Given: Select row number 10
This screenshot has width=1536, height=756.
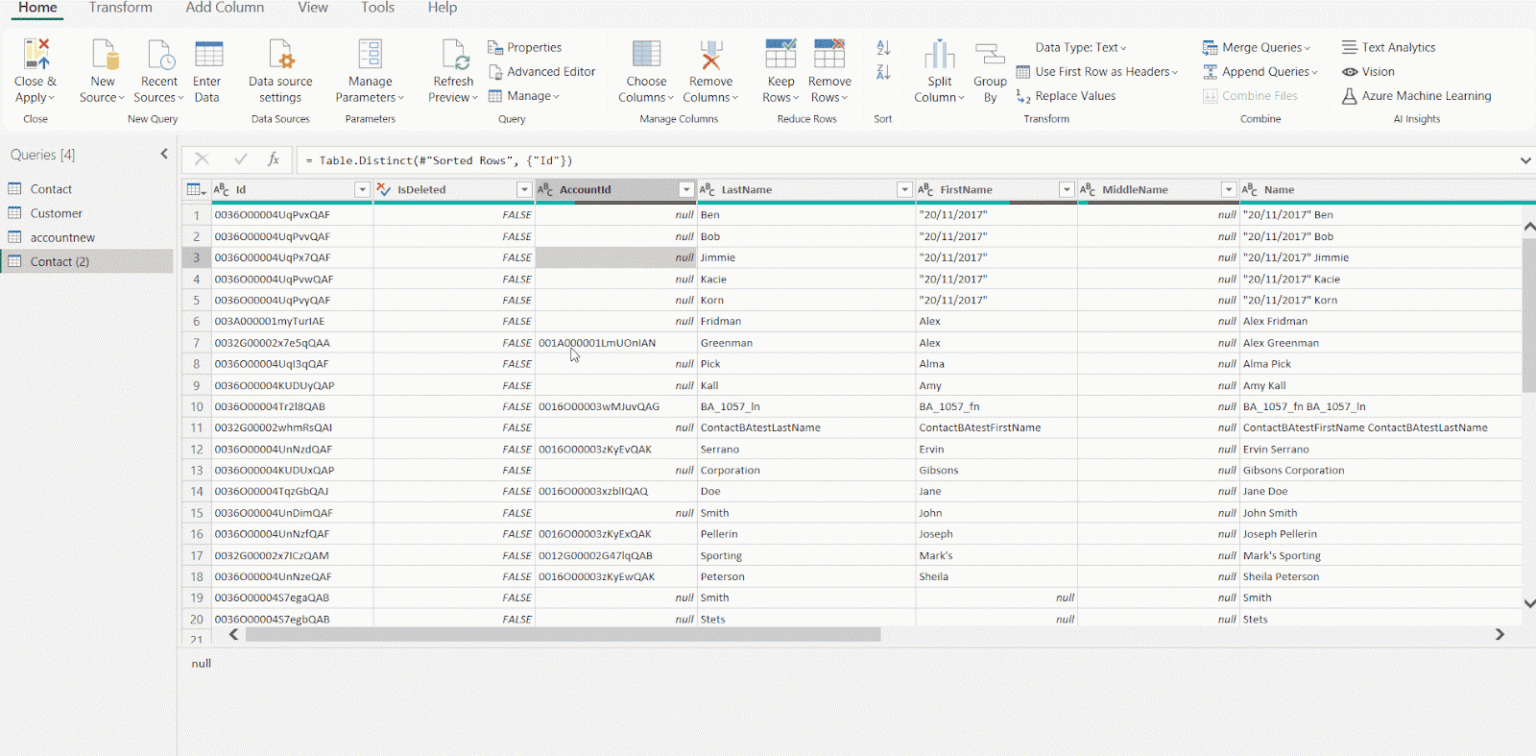Looking at the screenshot, I should click(196, 407).
